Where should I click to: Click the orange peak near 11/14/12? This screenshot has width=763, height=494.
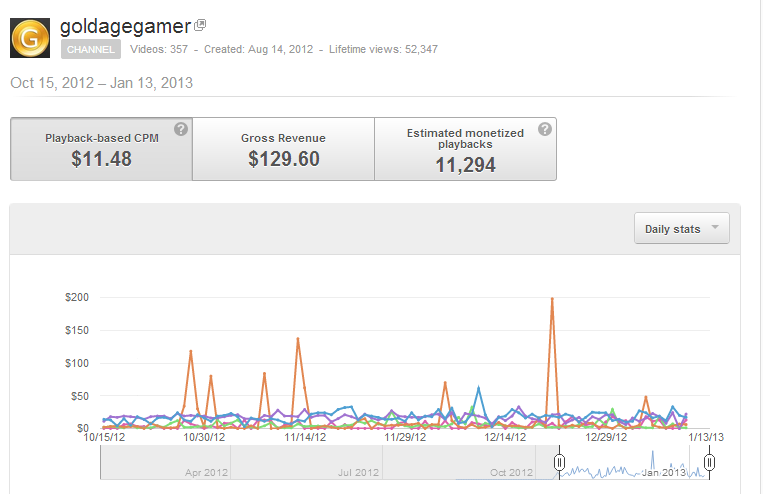(x=298, y=339)
